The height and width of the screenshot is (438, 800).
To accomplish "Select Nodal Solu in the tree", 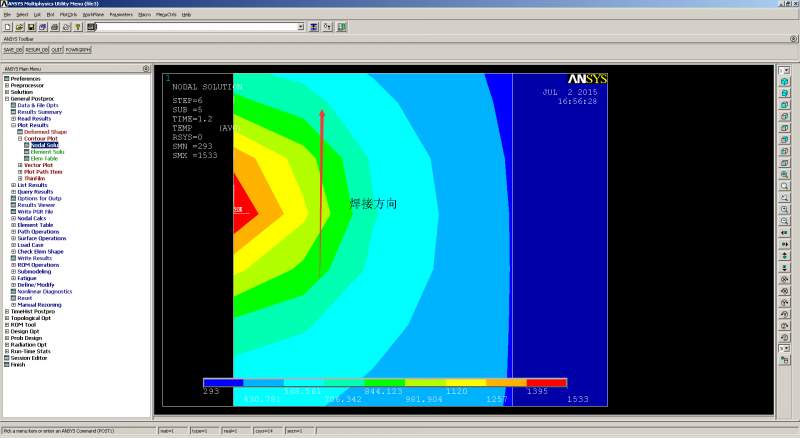I will point(45,145).
